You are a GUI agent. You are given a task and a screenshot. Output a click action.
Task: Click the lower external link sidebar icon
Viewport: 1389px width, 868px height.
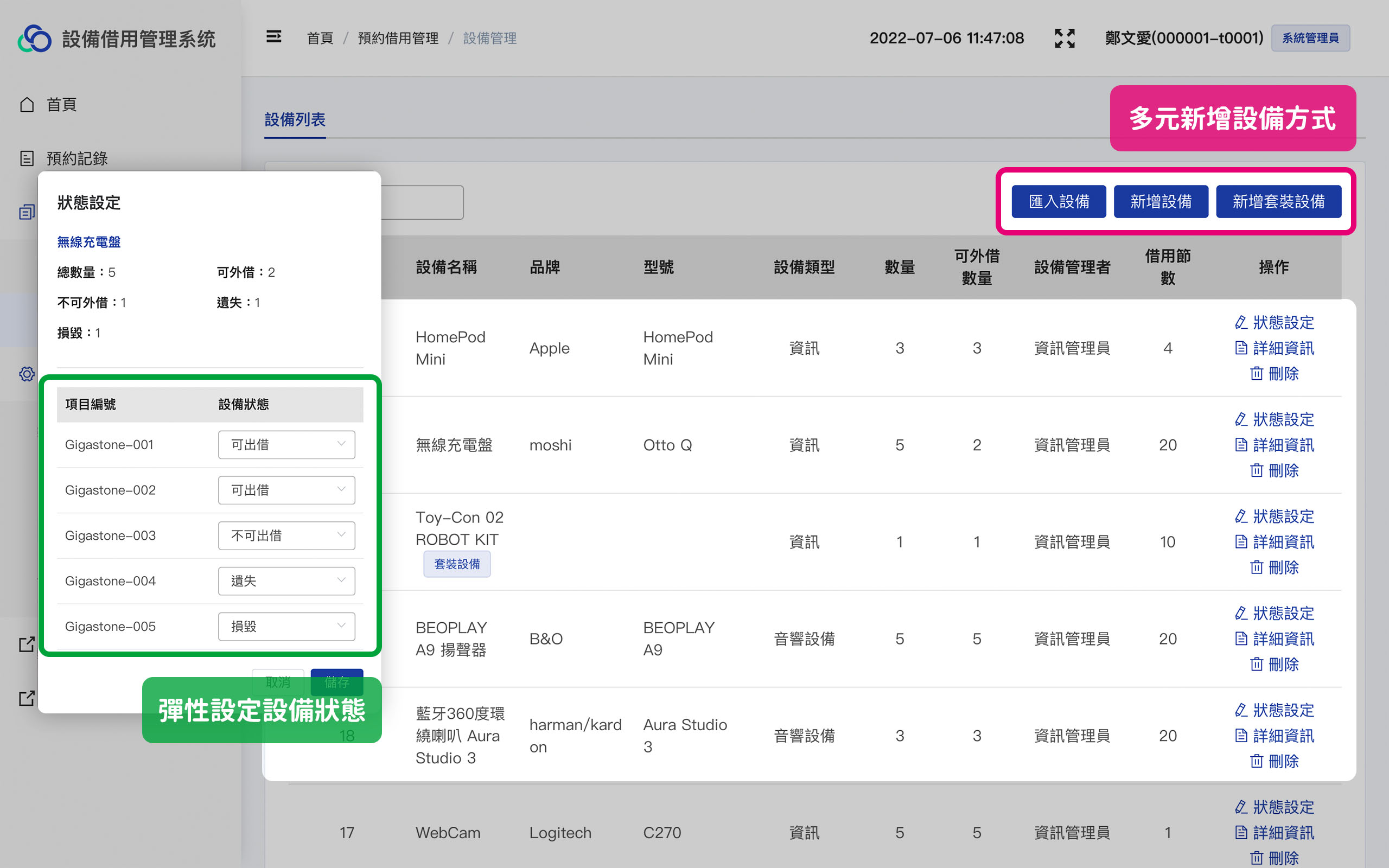click(x=27, y=698)
